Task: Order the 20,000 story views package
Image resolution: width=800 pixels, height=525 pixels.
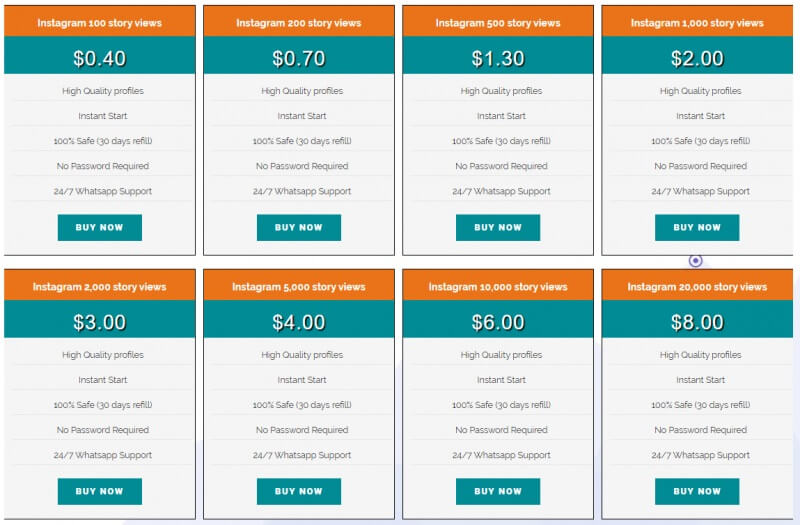Action: tap(697, 491)
